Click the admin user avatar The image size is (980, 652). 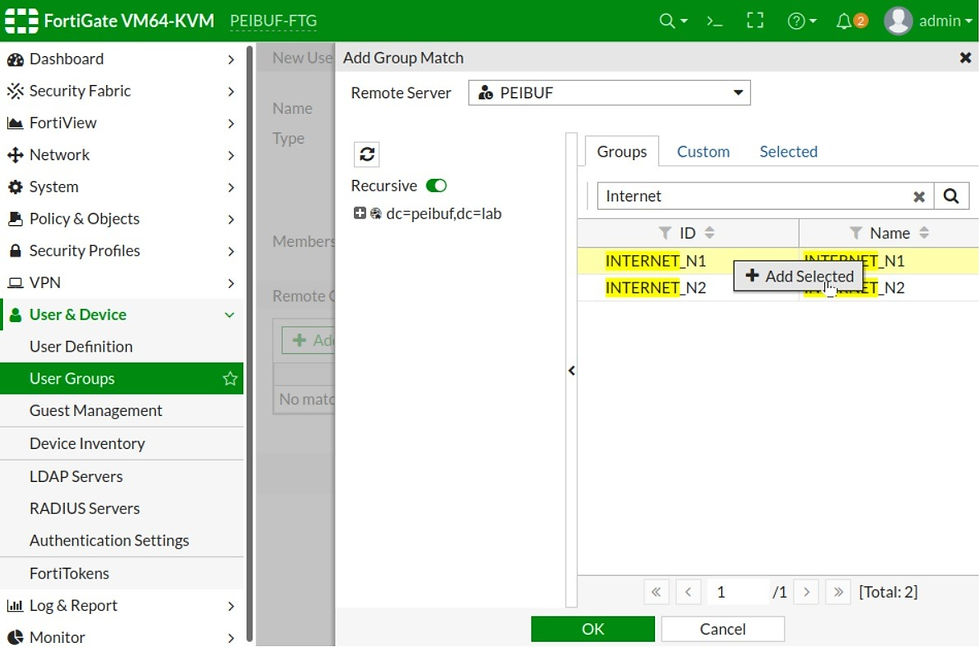click(x=898, y=21)
